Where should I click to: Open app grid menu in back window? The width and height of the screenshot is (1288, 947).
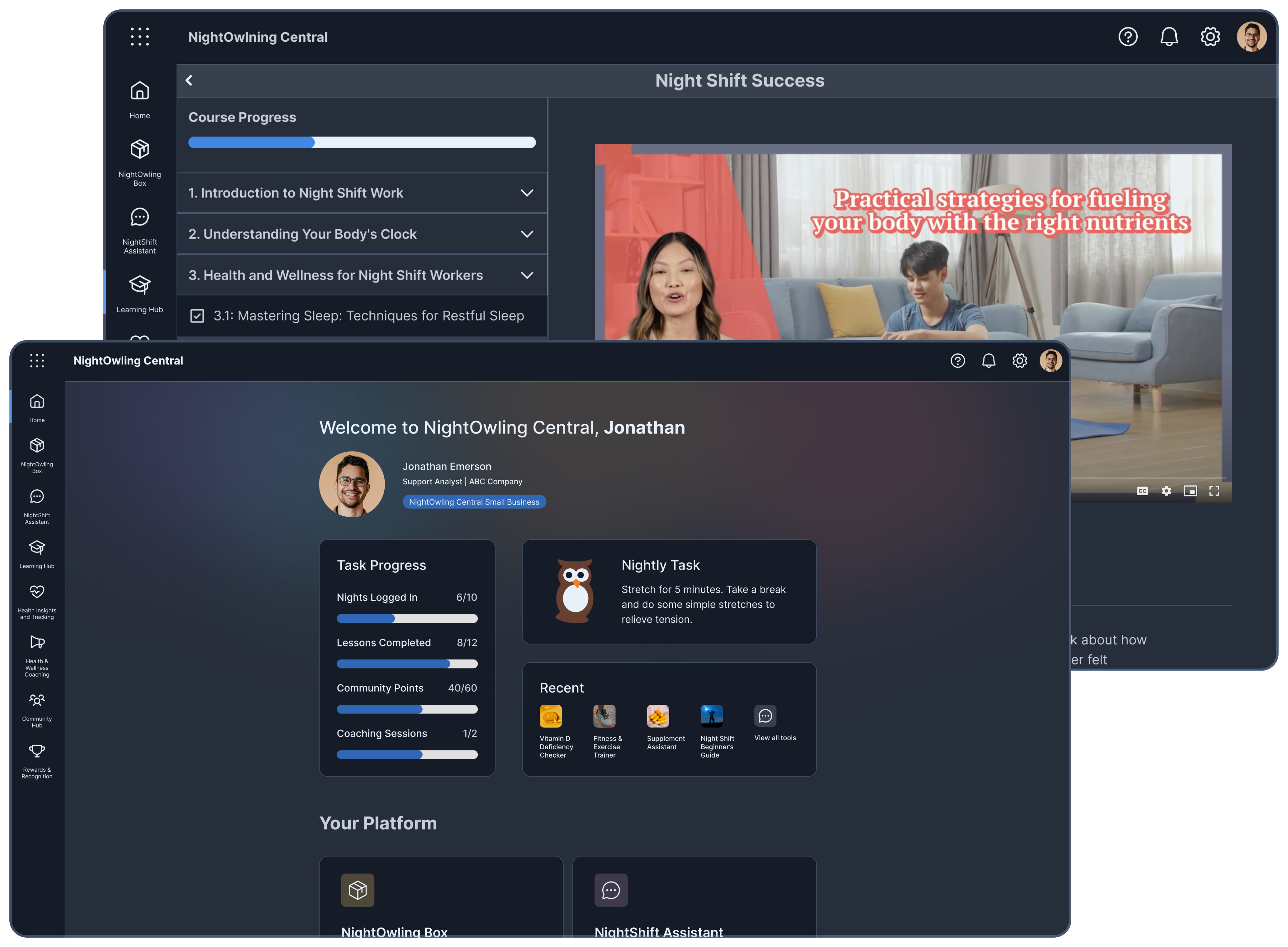140,37
